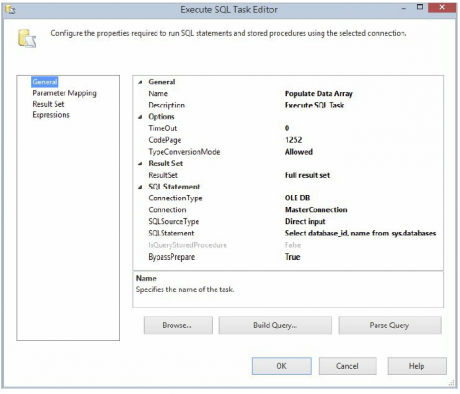Change the TimeOut value 0
460x394 pixels.
[x=287, y=128]
